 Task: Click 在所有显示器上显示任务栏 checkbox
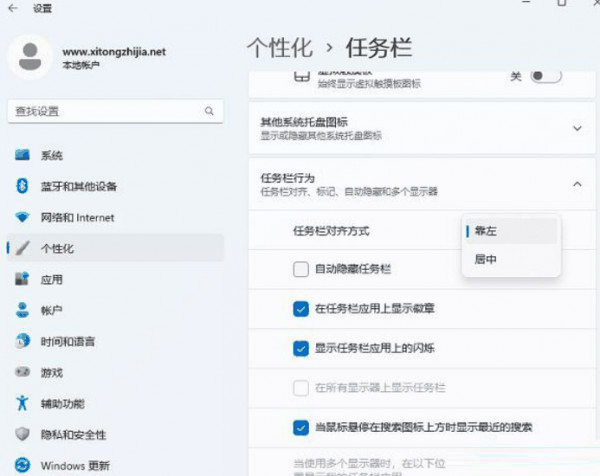click(x=301, y=388)
